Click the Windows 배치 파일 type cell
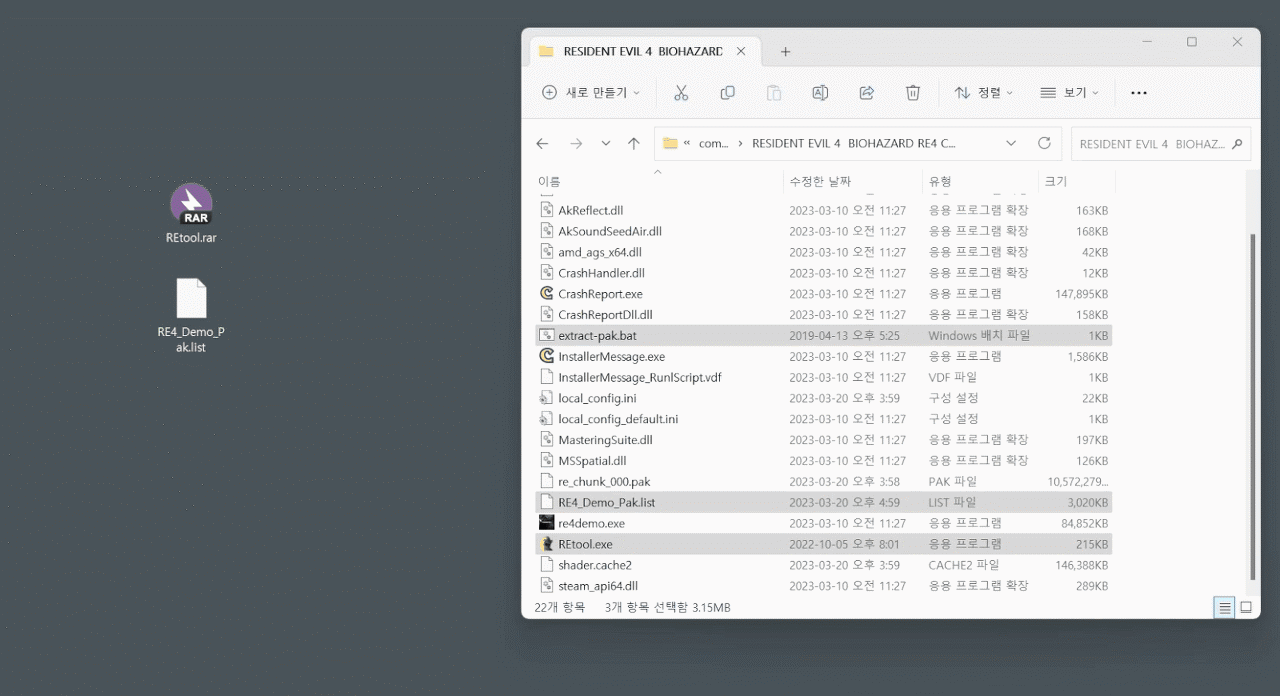The height and width of the screenshot is (696, 1280). (x=979, y=336)
